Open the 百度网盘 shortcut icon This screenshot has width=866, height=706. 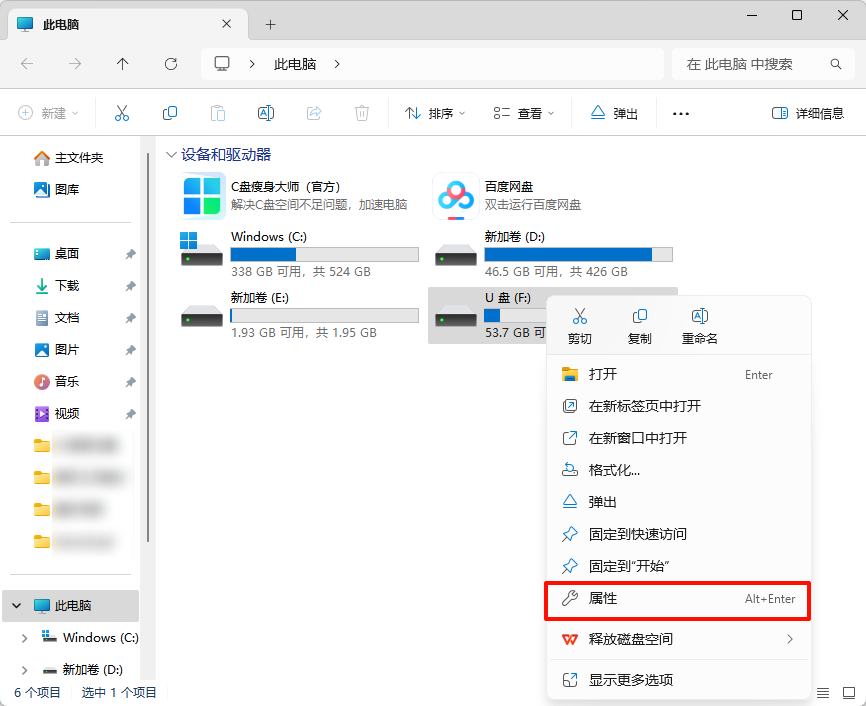point(455,196)
